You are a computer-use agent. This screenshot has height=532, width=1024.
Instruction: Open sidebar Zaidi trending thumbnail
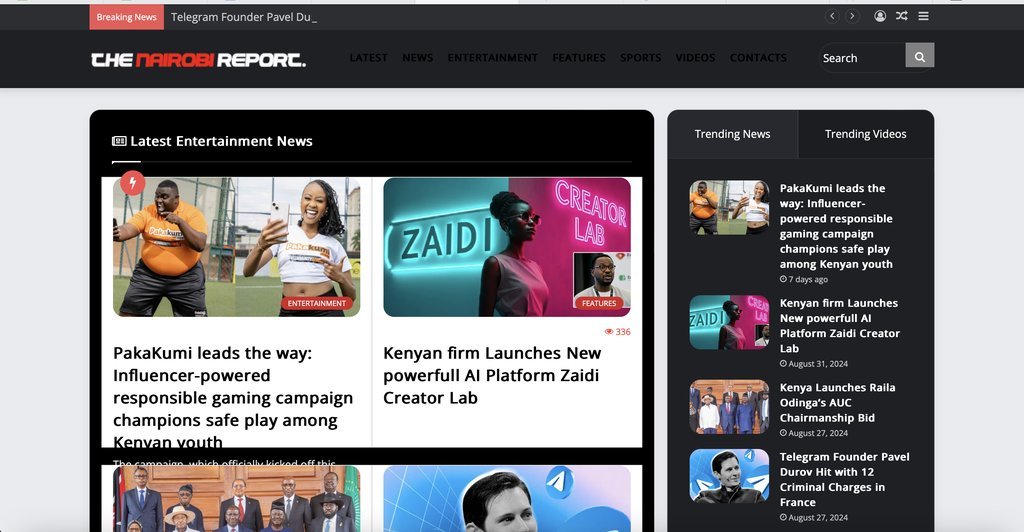729,322
